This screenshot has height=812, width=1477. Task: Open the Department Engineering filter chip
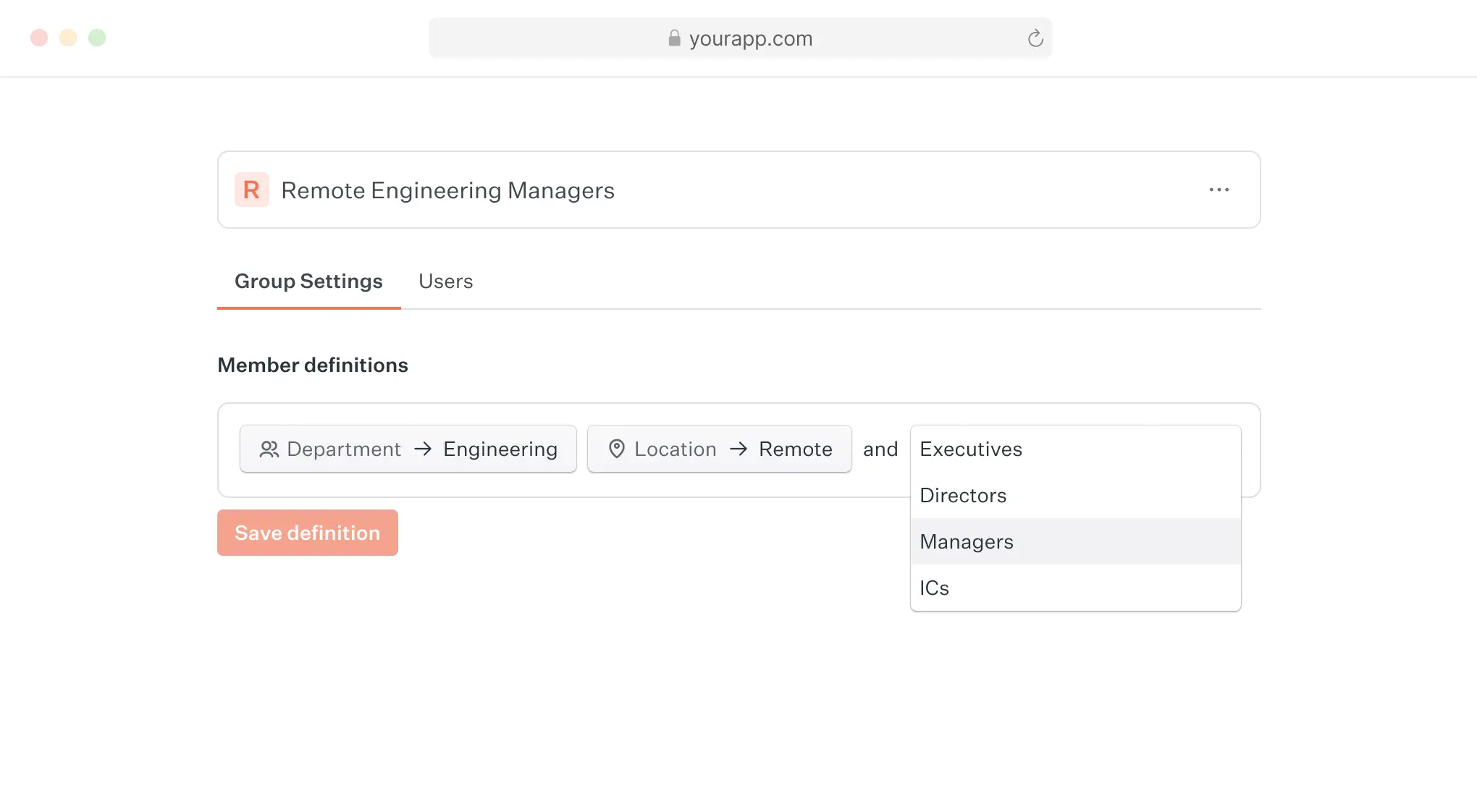click(408, 449)
